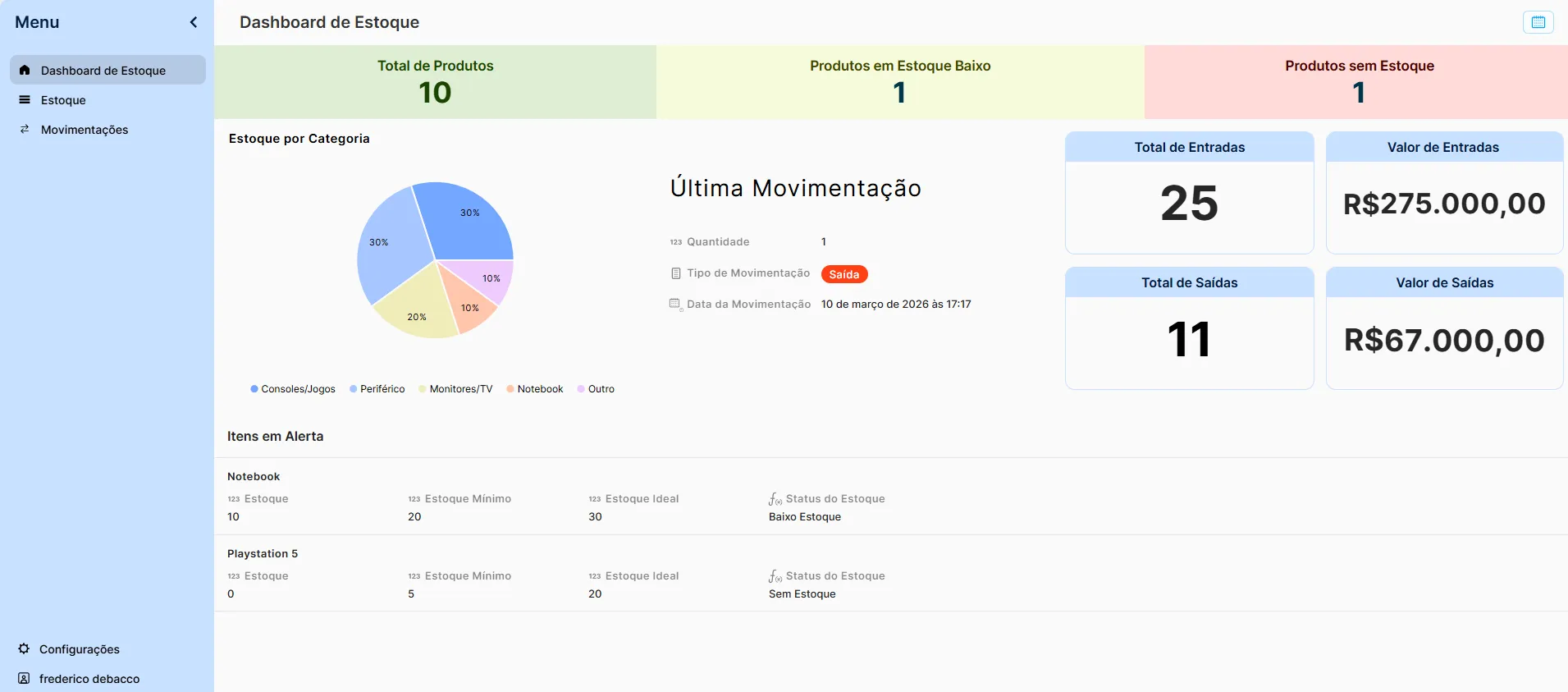This screenshot has width=1568, height=692.
Task: Toggle Monitores/TV legend entry
Action: [x=455, y=389]
